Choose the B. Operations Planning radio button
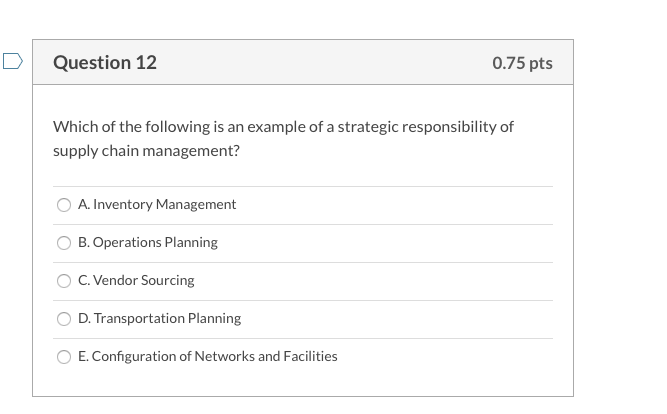 tap(64, 243)
